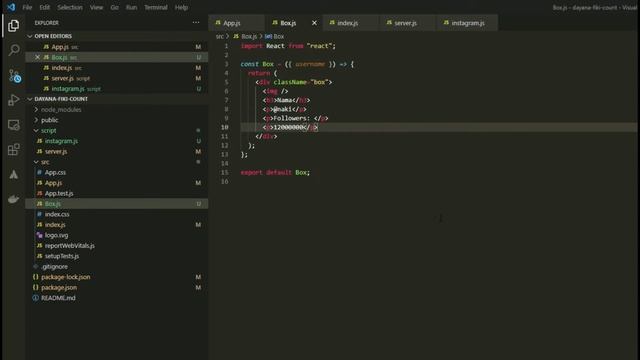Open the Search view in activity bar
The height and width of the screenshot is (360, 640).
click(13, 50)
